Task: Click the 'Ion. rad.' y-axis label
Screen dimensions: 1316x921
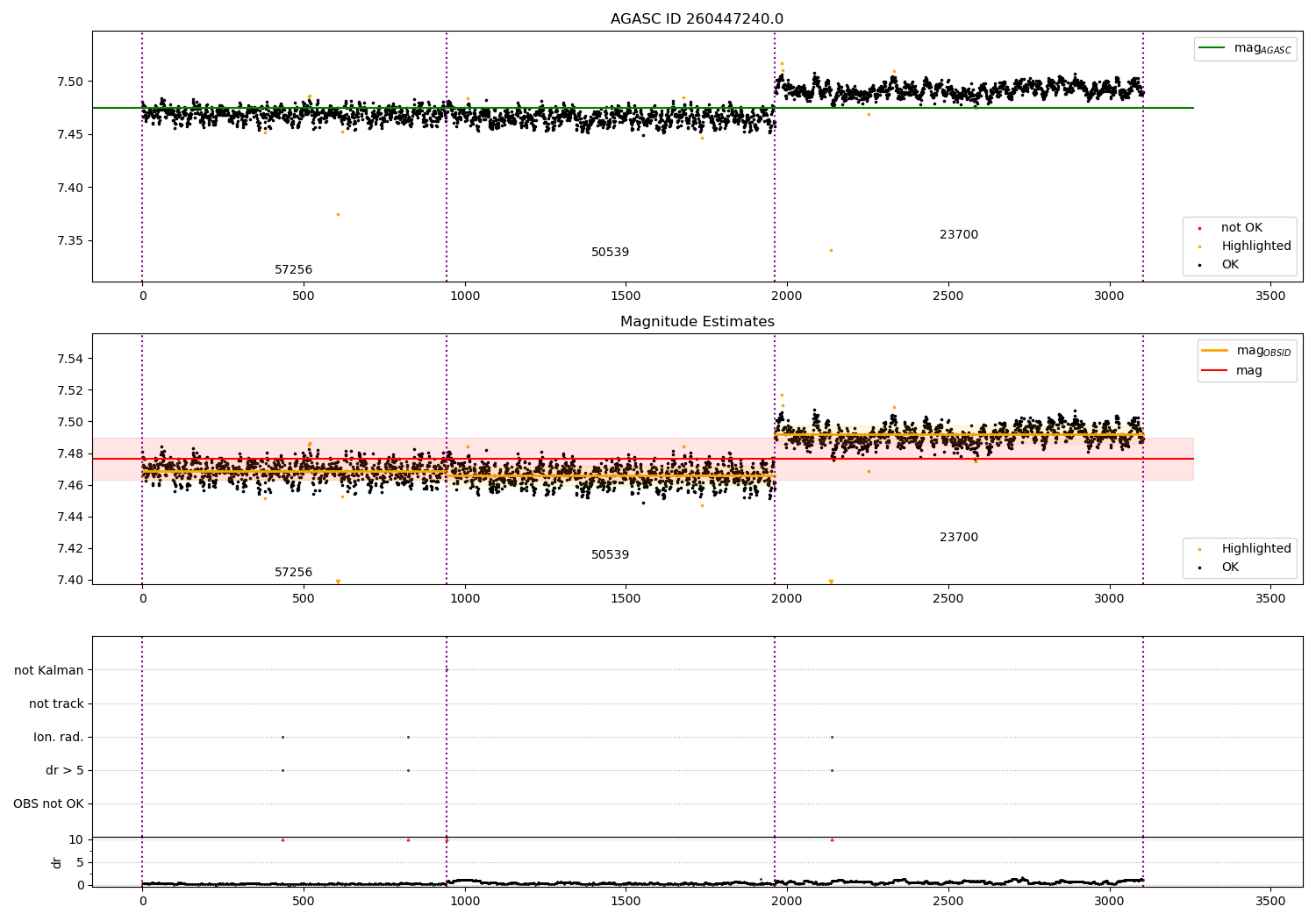Action: [59, 737]
